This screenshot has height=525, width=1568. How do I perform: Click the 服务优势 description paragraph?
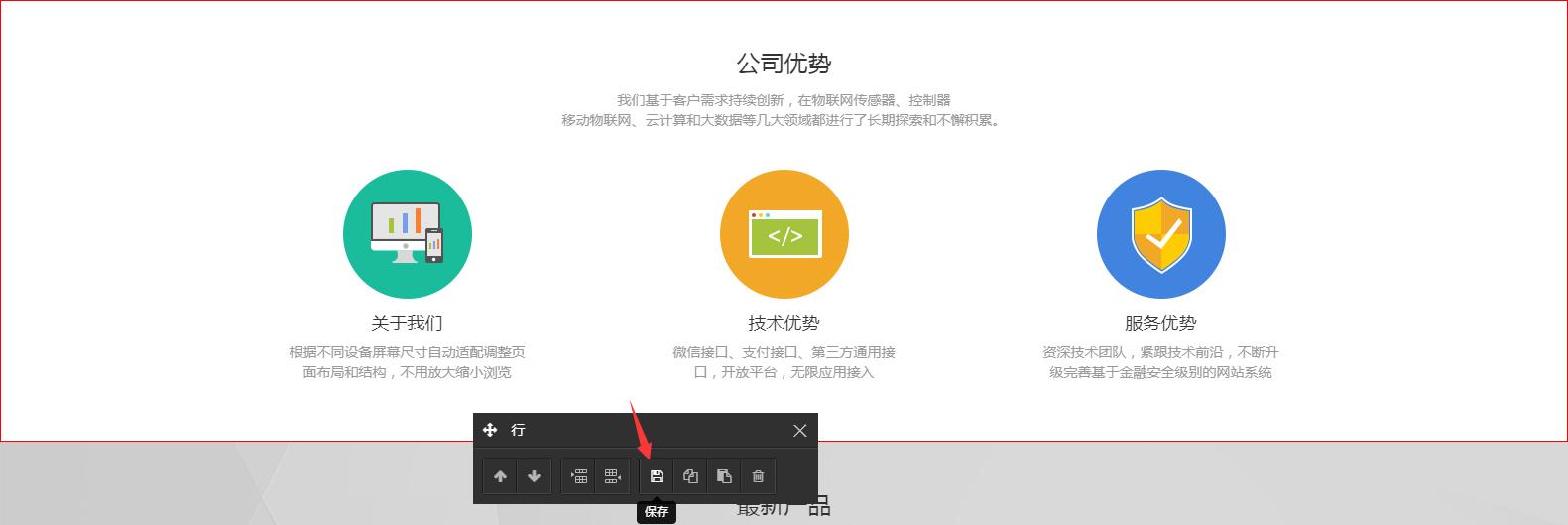[x=1160, y=362]
